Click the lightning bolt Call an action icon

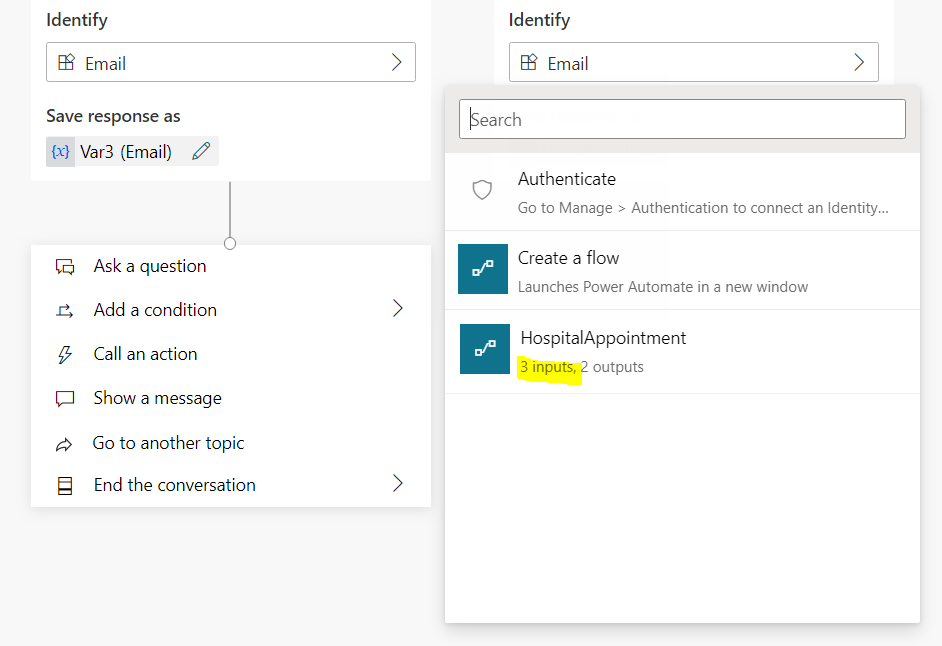click(65, 355)
